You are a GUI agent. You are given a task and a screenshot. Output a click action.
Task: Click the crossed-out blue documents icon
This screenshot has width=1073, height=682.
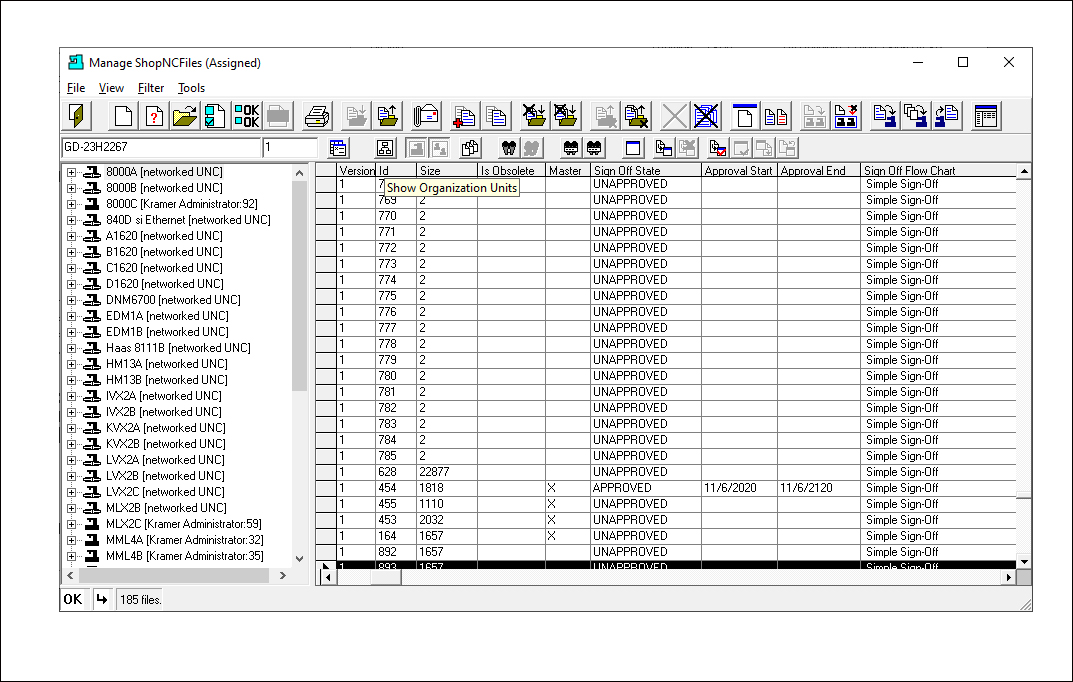point(706,116)
